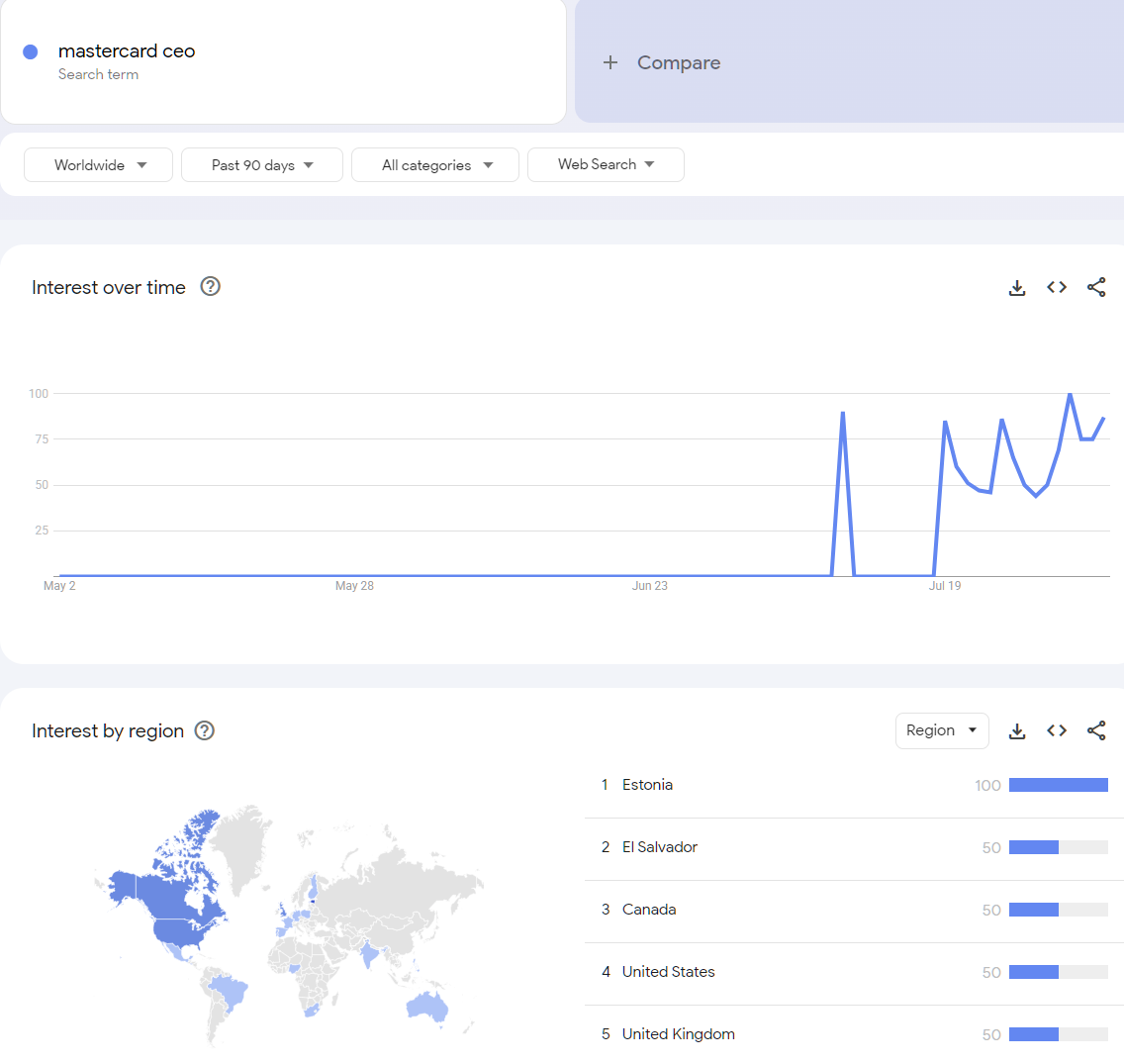Viewport: 1124px width, 1064px height.
Task: Click the plus icon beside Compare
Action: click(610, 63)
